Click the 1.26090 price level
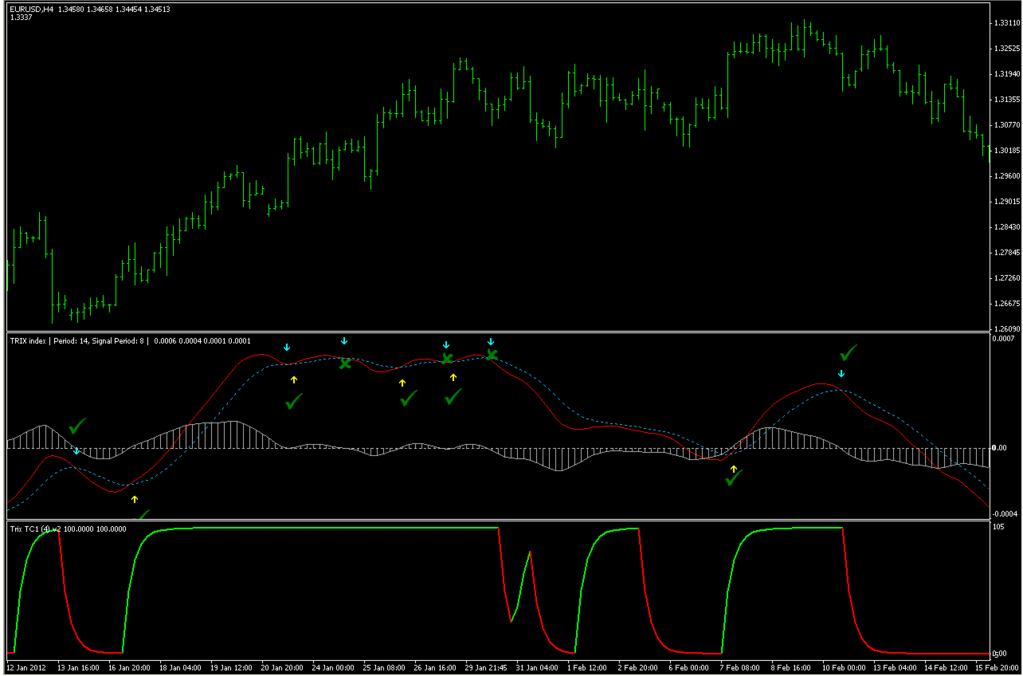Screen dimensions: 1023x676 pyautogui.click(x=1007, y=328)
